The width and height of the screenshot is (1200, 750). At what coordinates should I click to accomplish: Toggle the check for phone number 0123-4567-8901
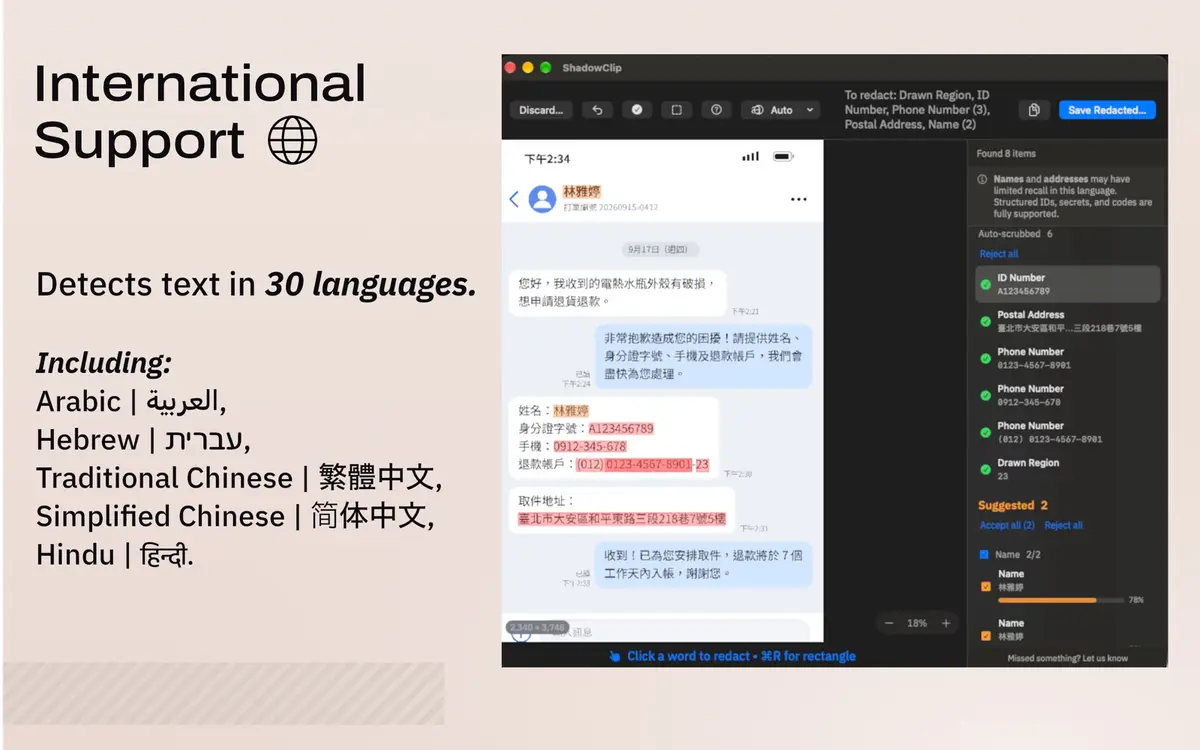point(986,358)
